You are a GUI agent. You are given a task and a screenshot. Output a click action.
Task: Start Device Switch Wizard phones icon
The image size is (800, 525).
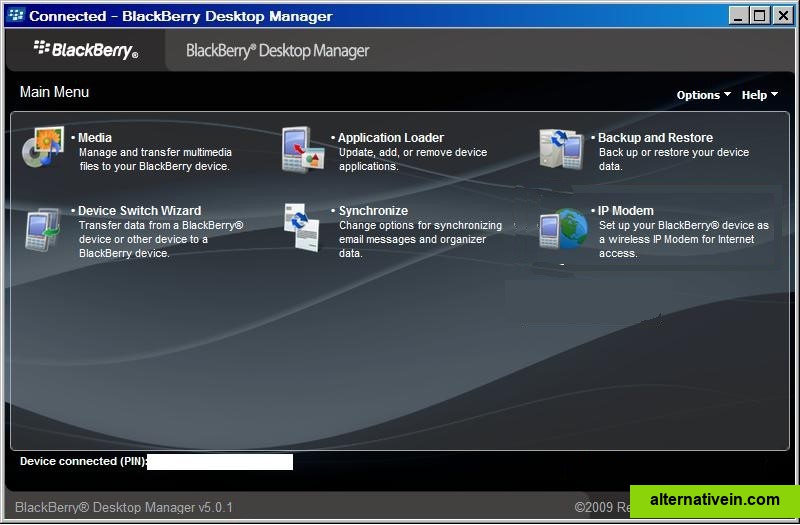pos(43,229)
